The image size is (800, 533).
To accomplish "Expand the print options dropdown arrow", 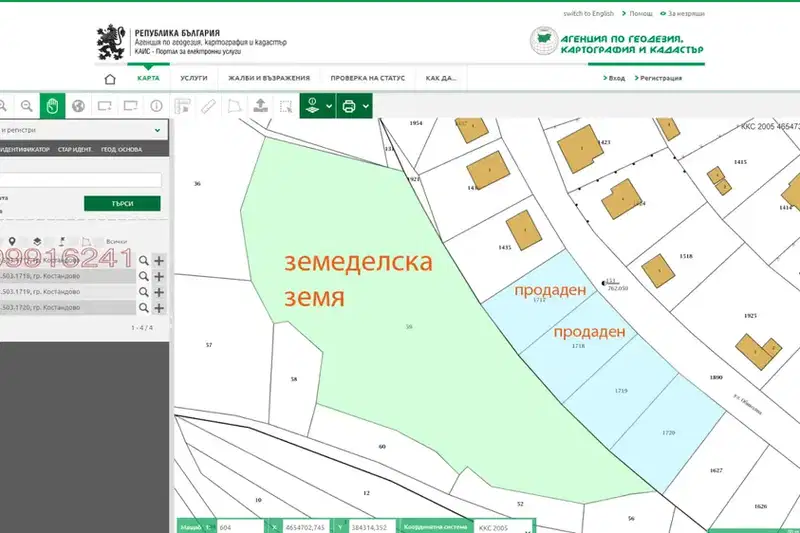I will 366,106.
